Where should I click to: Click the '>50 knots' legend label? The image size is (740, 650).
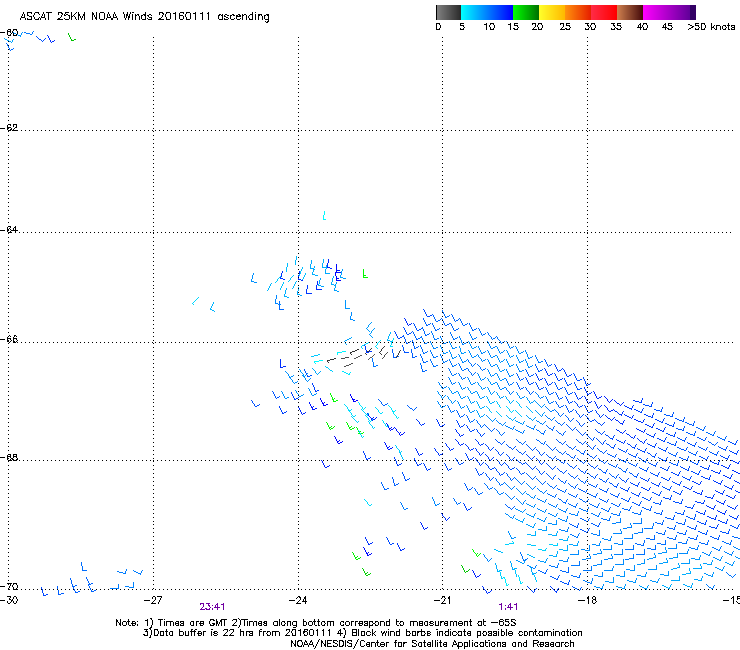(x=711, y=26)
